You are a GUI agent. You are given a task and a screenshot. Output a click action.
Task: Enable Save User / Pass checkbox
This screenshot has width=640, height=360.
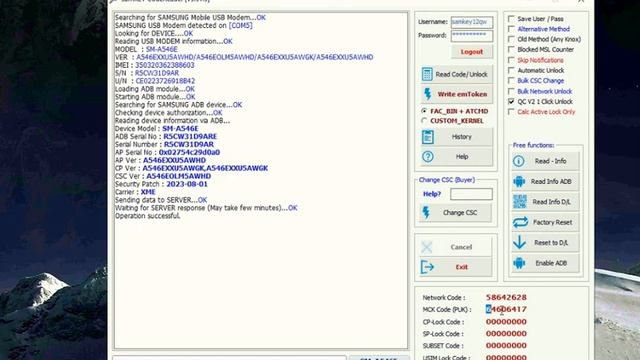[511, 19]
